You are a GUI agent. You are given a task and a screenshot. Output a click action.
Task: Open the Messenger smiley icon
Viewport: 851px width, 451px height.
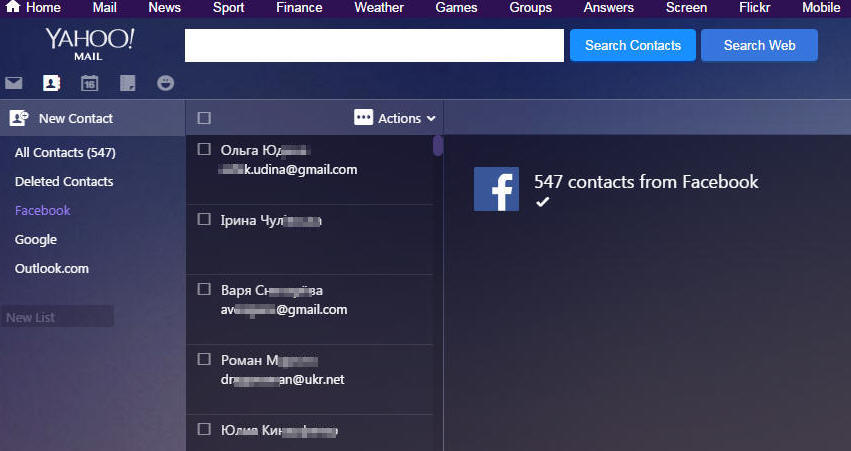[166, 83]
